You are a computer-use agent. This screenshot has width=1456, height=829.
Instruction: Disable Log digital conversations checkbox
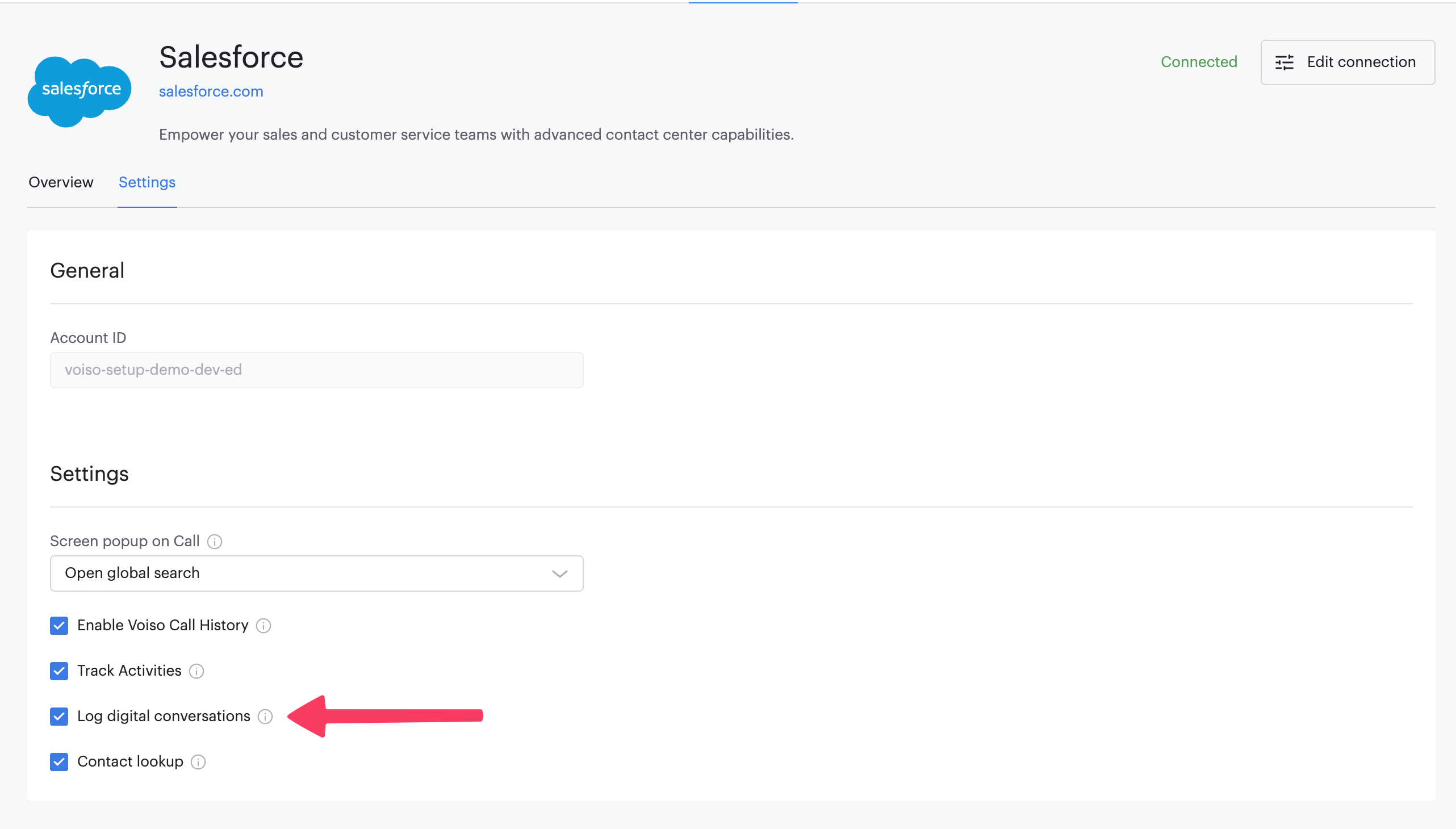59,716
